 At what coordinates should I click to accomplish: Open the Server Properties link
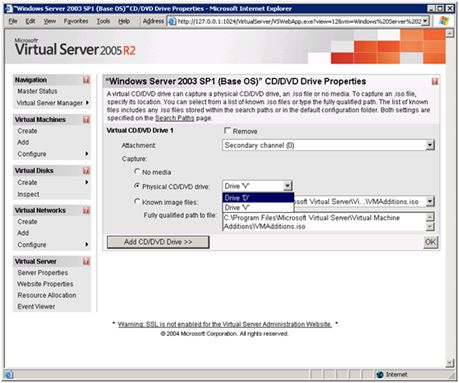click(43, 273)
